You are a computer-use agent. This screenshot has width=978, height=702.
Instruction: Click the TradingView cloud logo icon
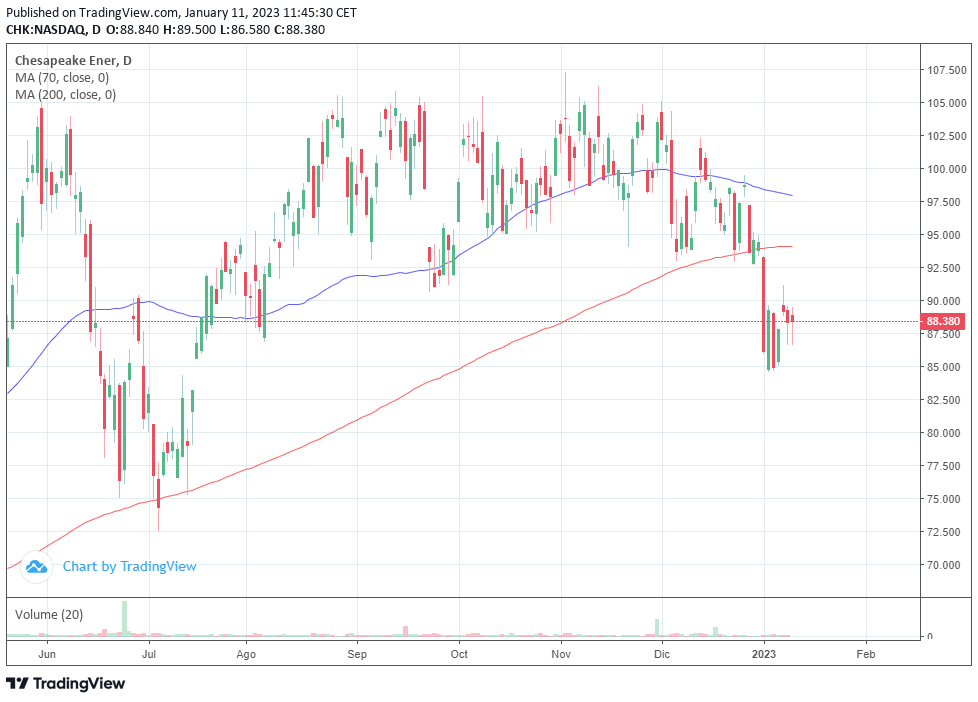point(36,567)
